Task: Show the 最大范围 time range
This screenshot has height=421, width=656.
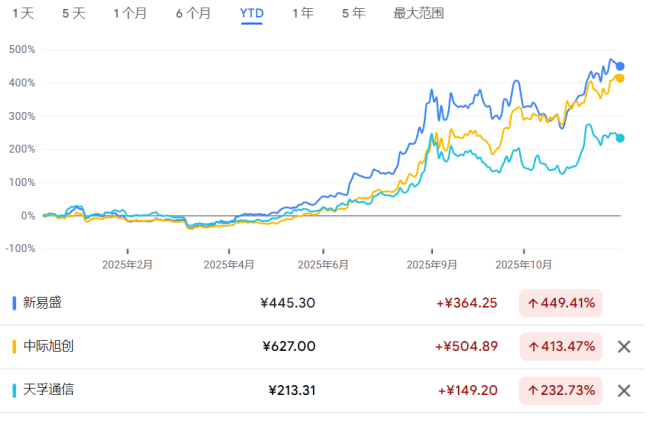Action: pos(418,14)
